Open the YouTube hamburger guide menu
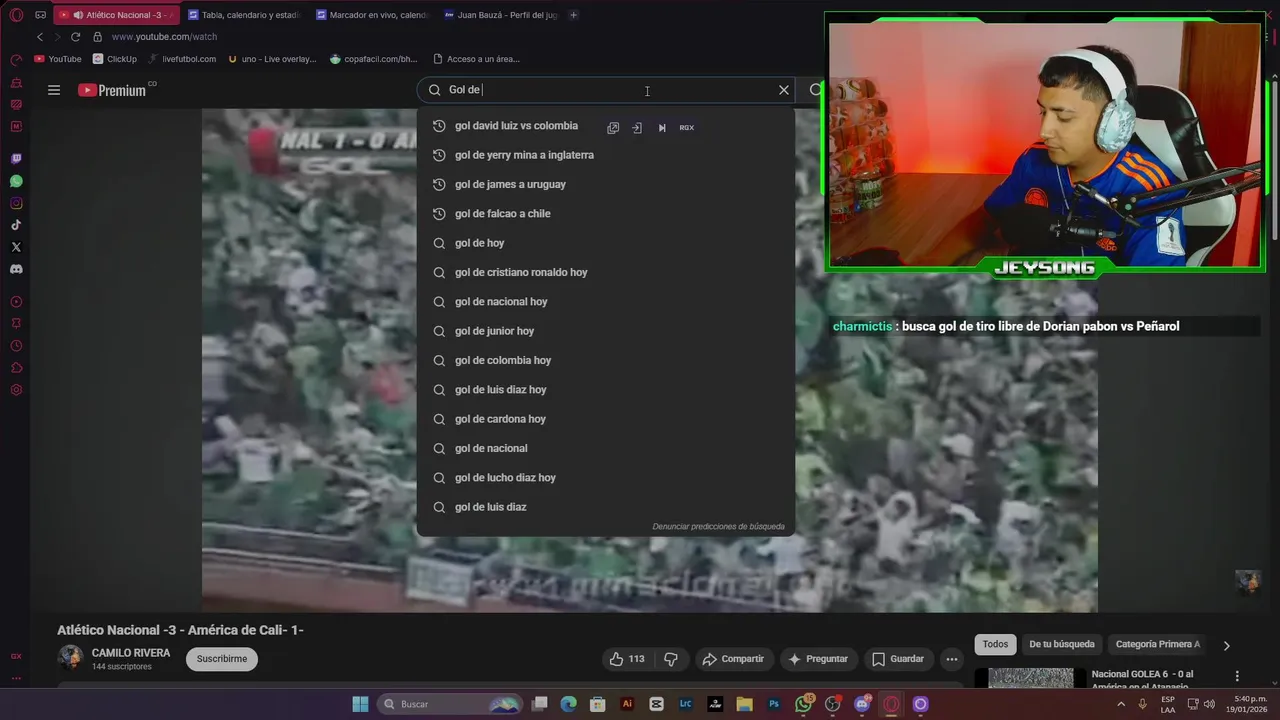Viewport: 1280px width, 720px height. (54, 90)
